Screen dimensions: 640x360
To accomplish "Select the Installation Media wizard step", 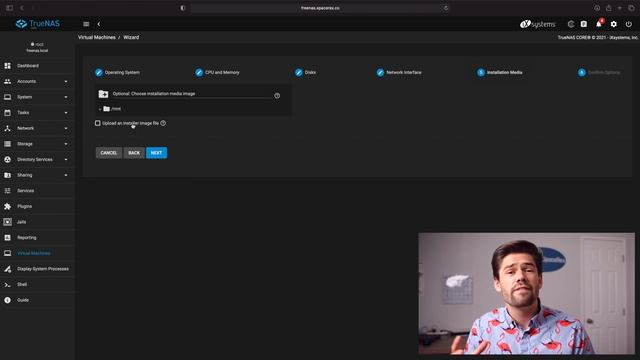I will pos(500,72).
